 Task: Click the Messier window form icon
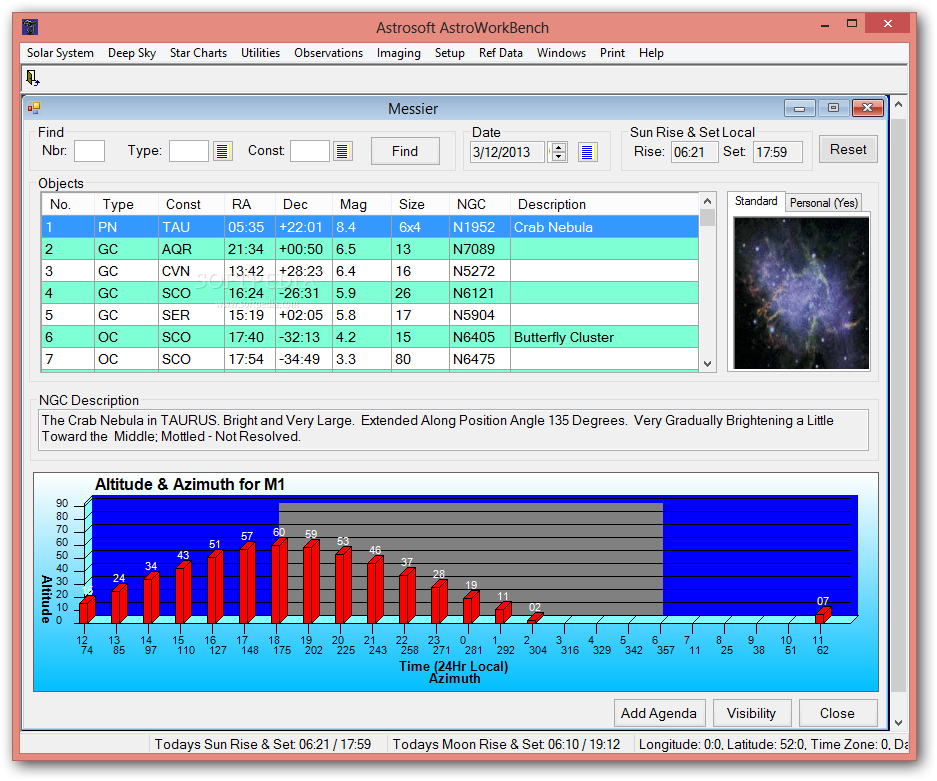pyautogui.click(x=34, y=108)
